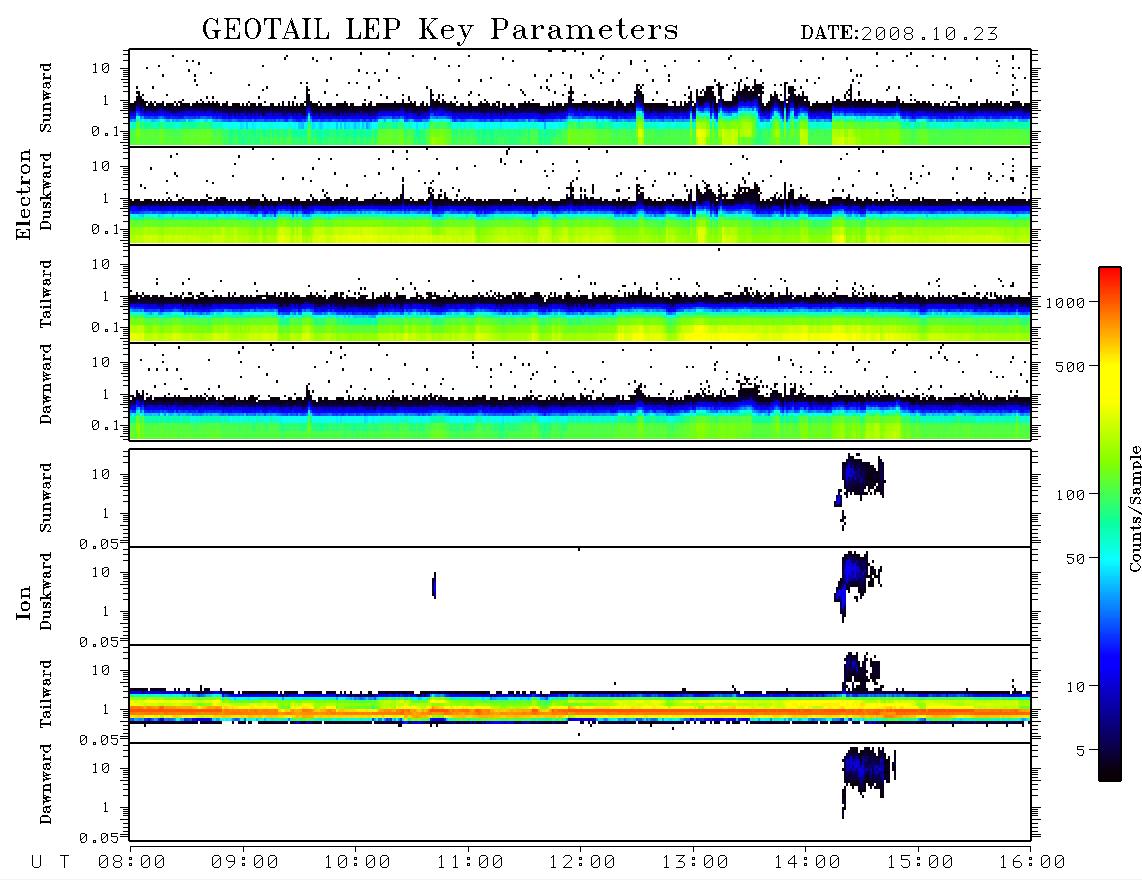Click the 500 tick on the colorbar
The width and height of the screenshot is (1142, 880).
[1071, 366]
